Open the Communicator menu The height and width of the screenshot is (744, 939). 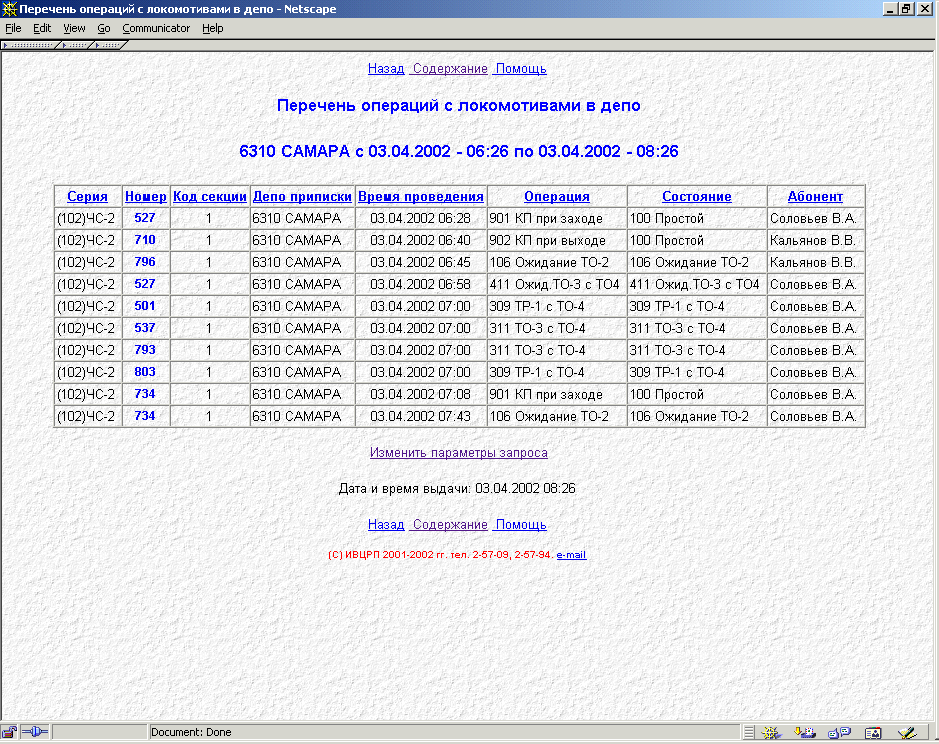pyautogui.click(x=156, y=28)
